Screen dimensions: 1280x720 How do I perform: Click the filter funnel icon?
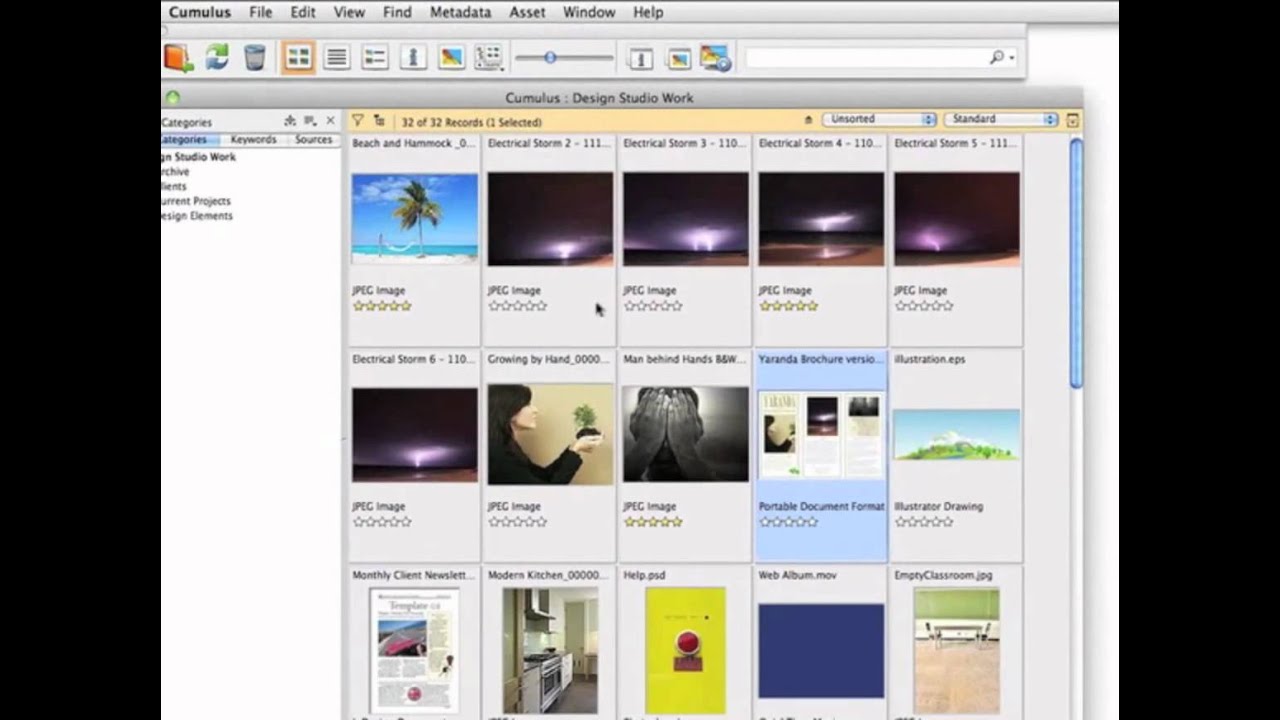(x=357, y=120)
